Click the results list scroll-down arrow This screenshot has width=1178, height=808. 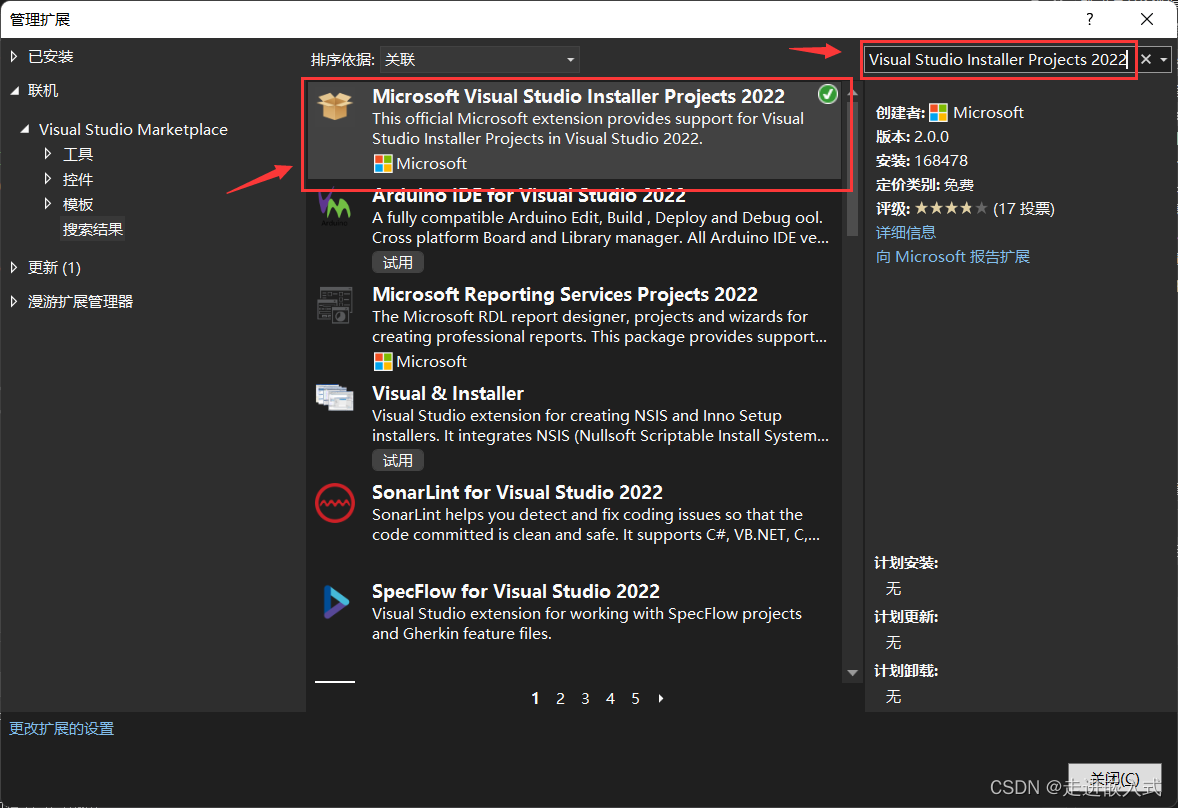tap(852, 673)
